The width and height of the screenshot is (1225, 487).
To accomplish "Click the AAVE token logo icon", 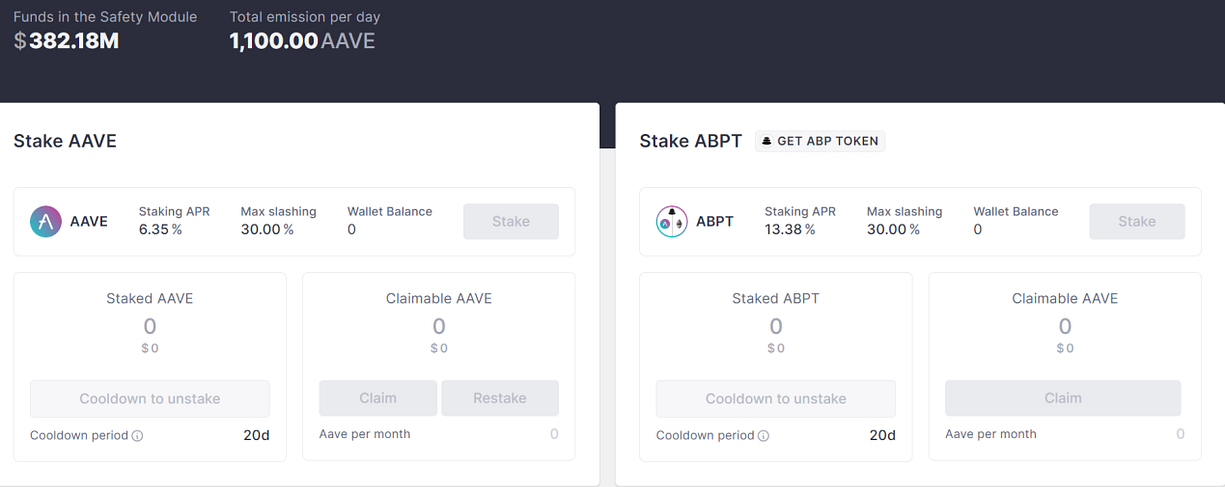I will [46, 221].
